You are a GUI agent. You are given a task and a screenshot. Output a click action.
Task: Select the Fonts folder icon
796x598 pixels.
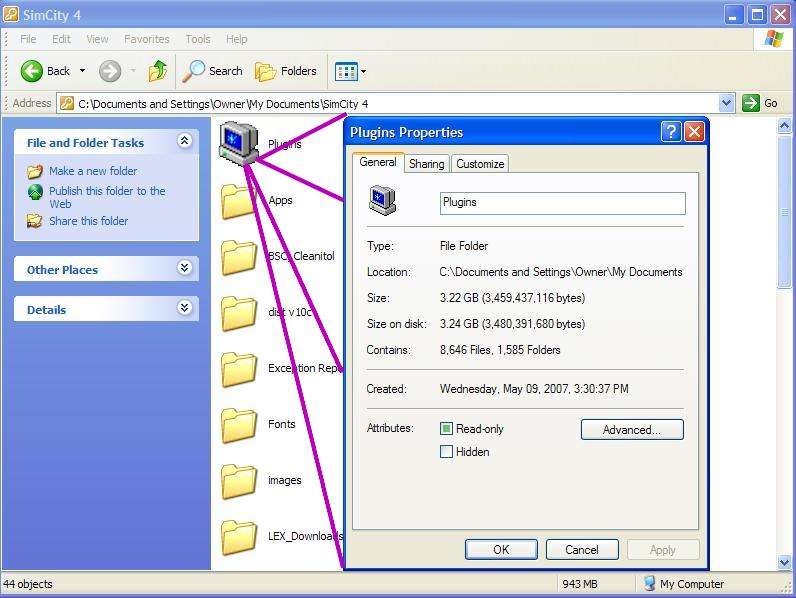tap(239, 425)
